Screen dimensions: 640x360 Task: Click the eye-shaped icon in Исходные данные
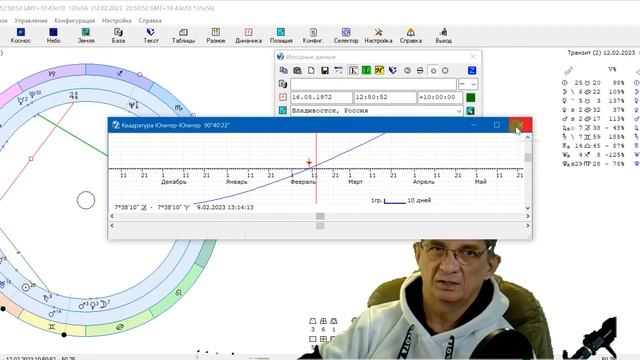407,71
